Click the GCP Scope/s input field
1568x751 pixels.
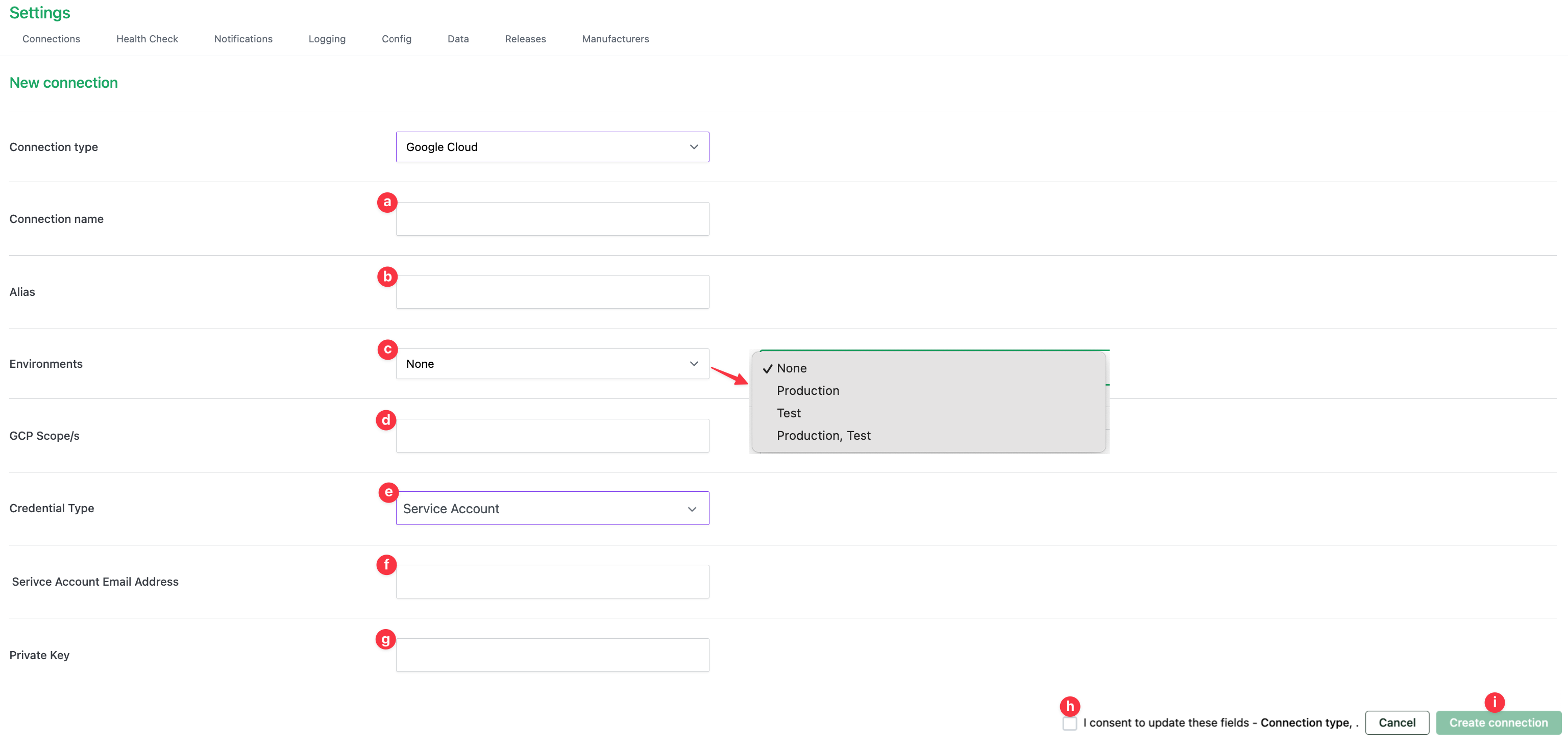[x=552, y=435]
